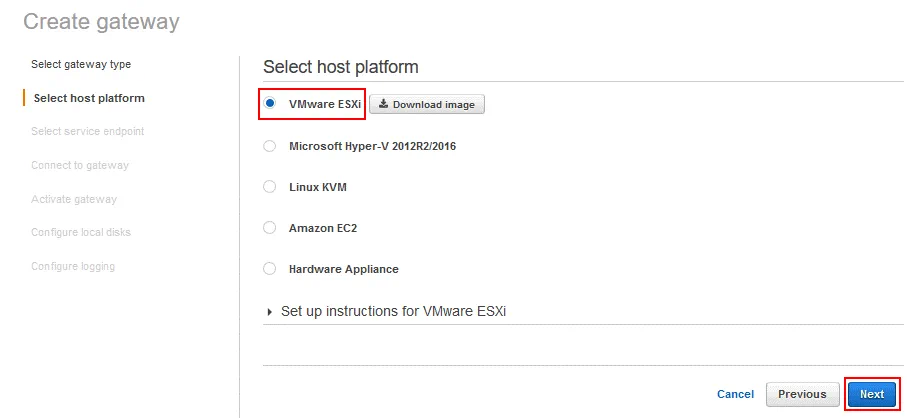Viewport: 907px width, 418px height.
Task: Select the VMware ESXi radio button
Action: click(270, 103)
